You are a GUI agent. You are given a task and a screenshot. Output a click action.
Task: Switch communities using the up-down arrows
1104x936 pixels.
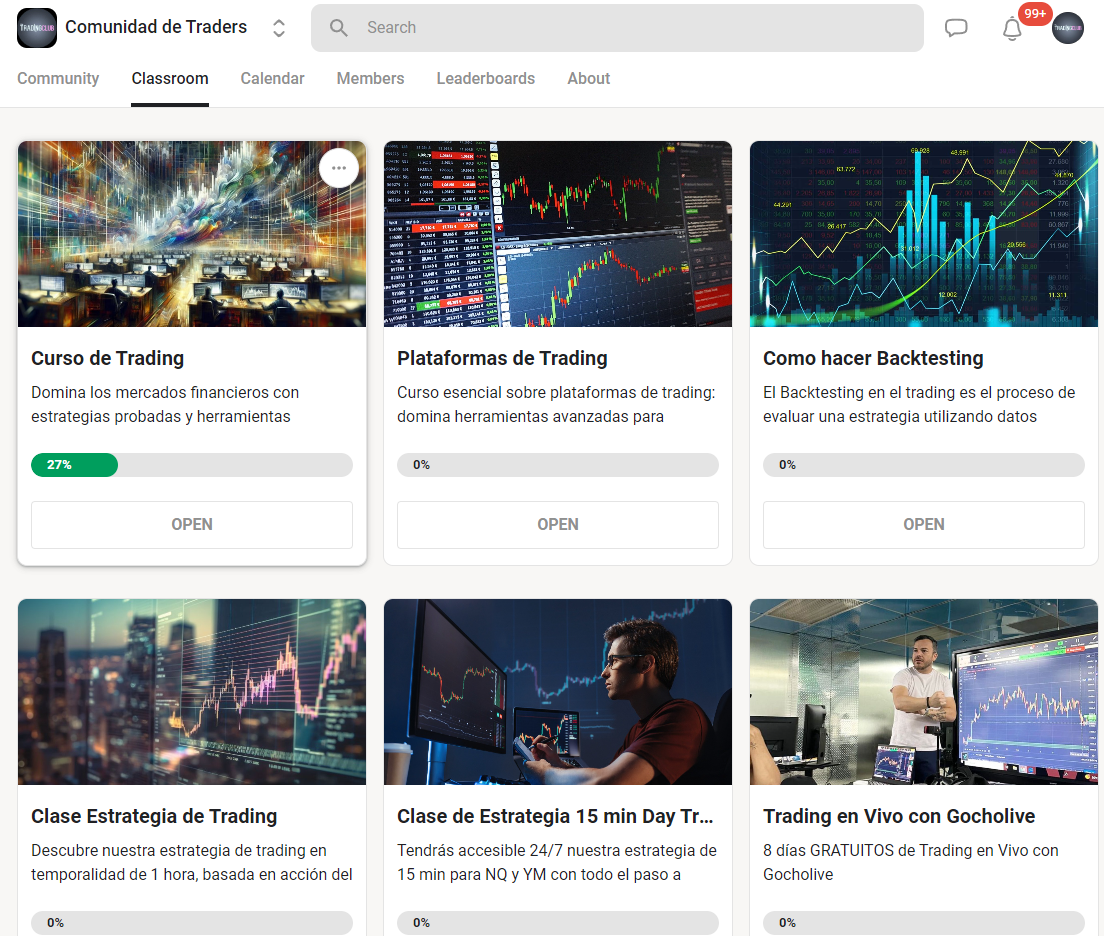point(278,28)
